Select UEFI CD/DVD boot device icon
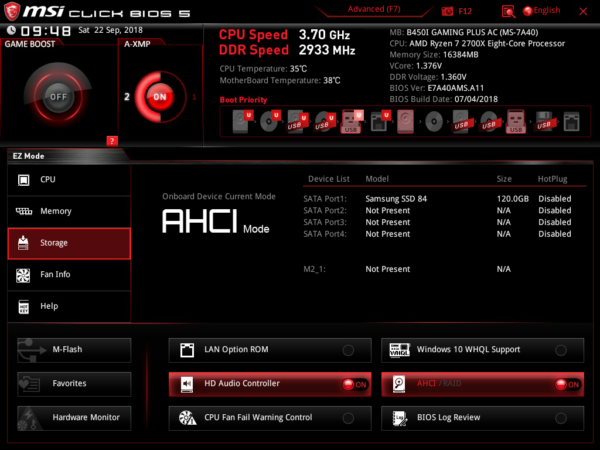This screenshot has width=600, height=450. click(x=269, y=121)
